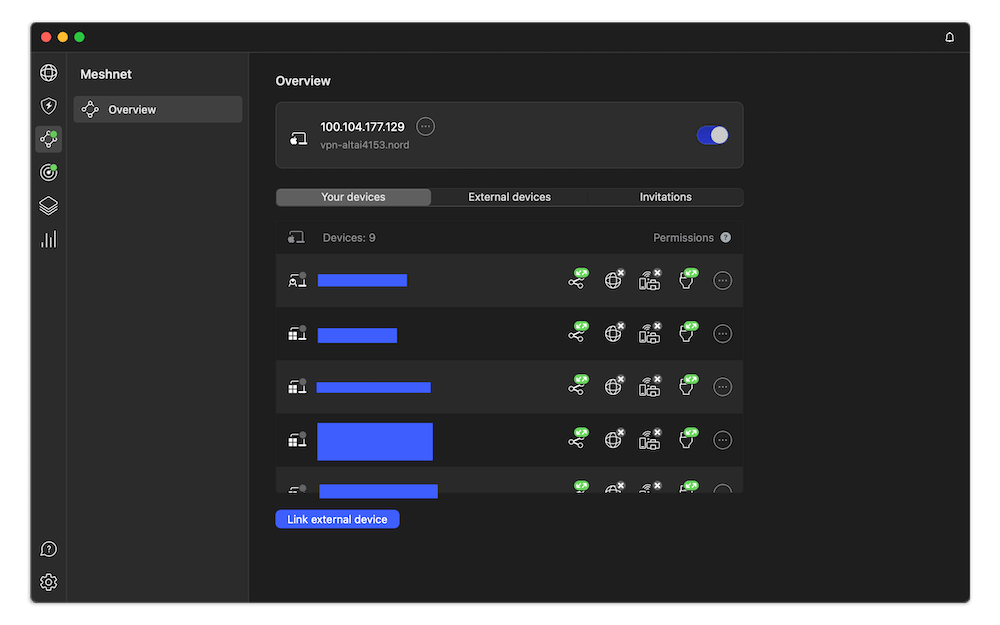Screen dimensions: 1000x625
Task: Open the VPN globe section in sidebar
Action: click(x=48, y=73)
